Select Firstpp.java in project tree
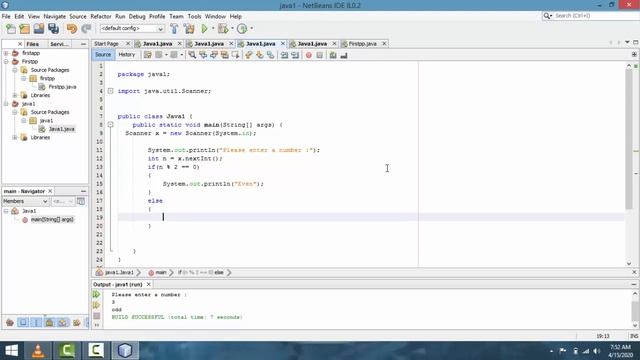Viewport: 640px width, 360px height. [x=62, y=87]
